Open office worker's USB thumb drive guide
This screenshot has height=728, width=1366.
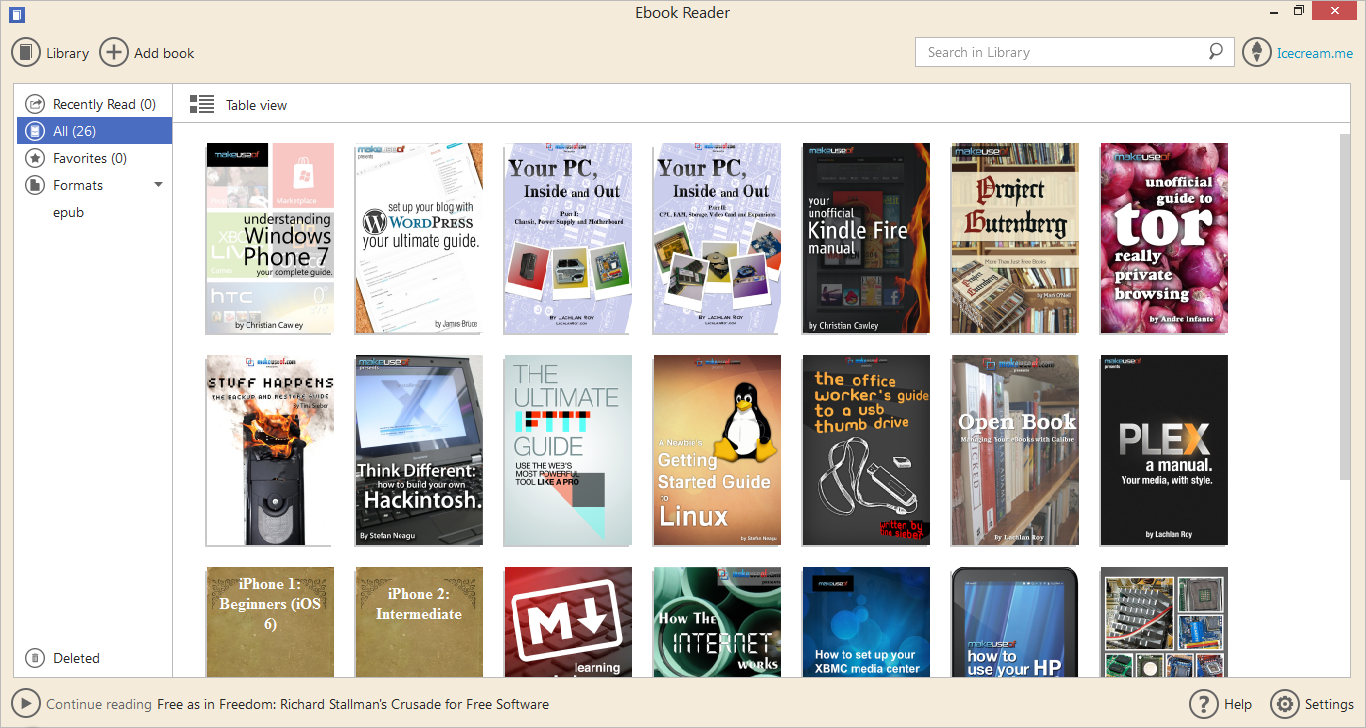point(866,450)
